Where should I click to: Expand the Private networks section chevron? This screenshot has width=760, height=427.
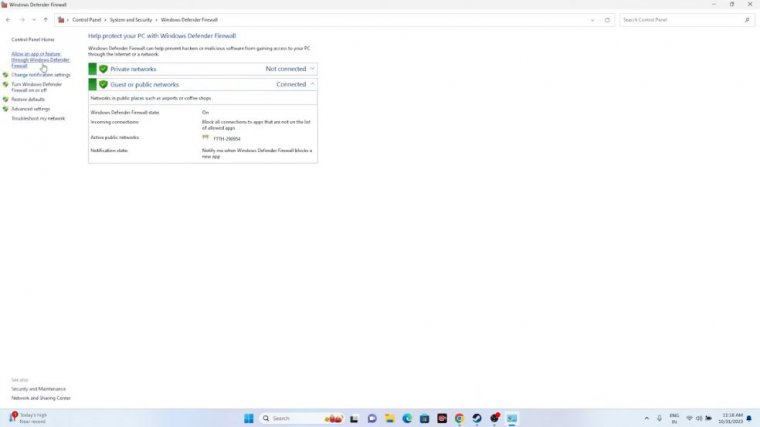(312, 69)
